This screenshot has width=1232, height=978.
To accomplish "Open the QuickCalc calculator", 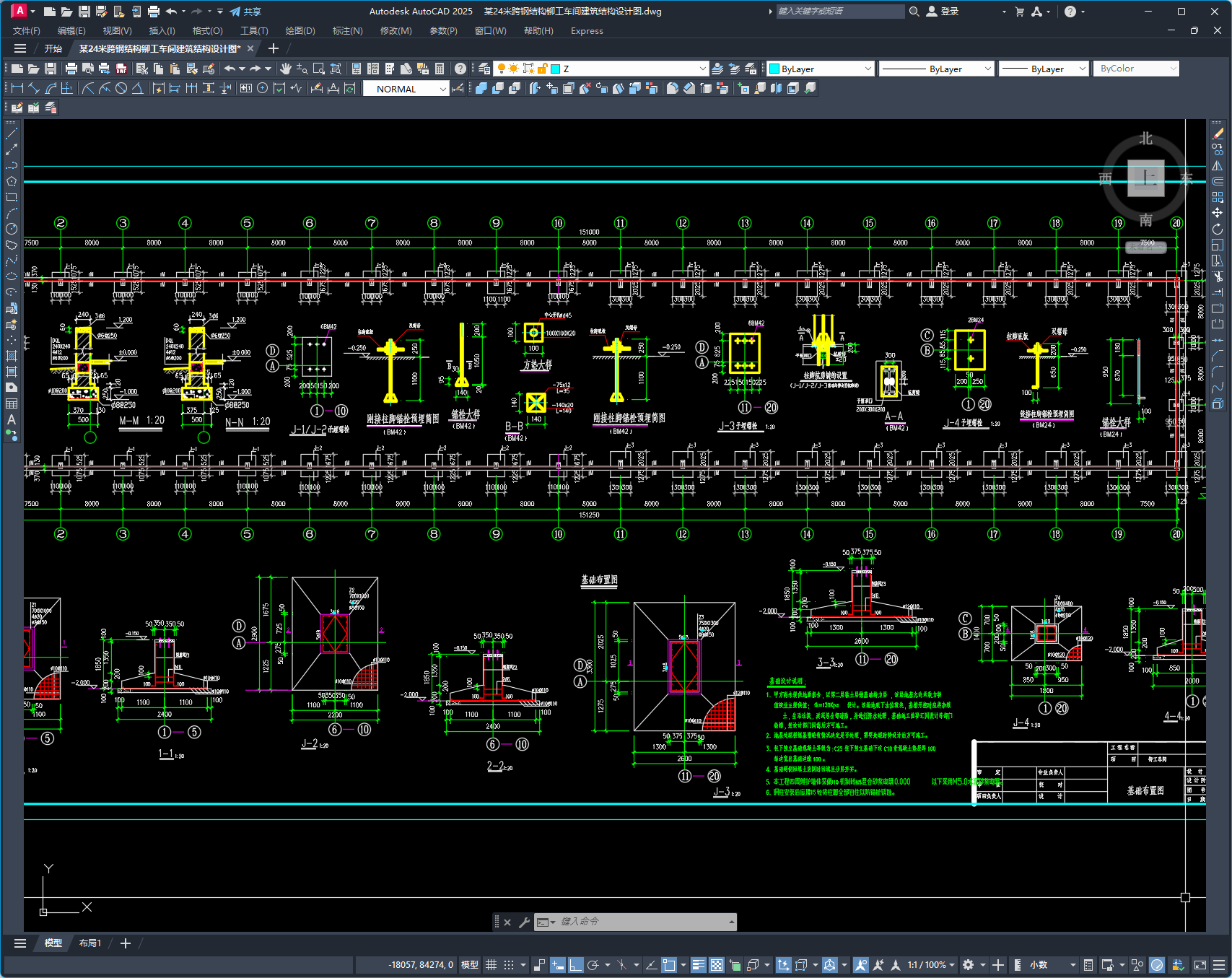I will [x=440, y=69].
